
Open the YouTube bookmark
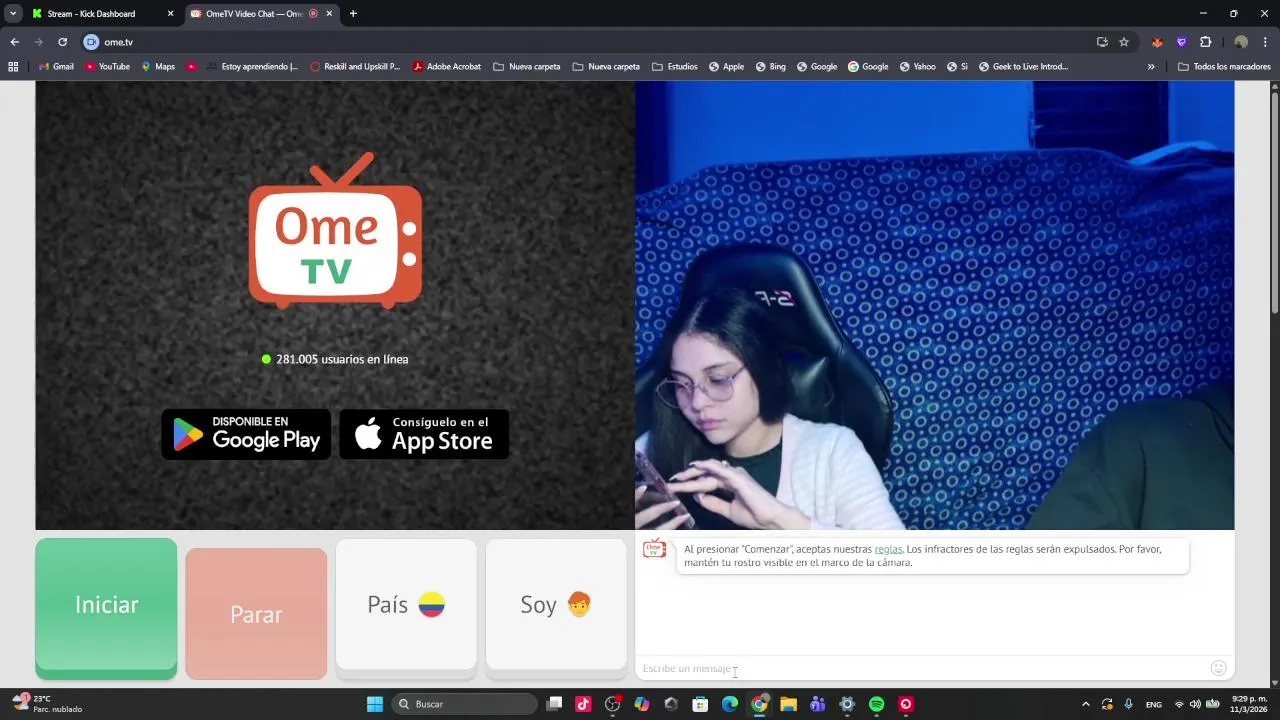click(x=107, y=67)
